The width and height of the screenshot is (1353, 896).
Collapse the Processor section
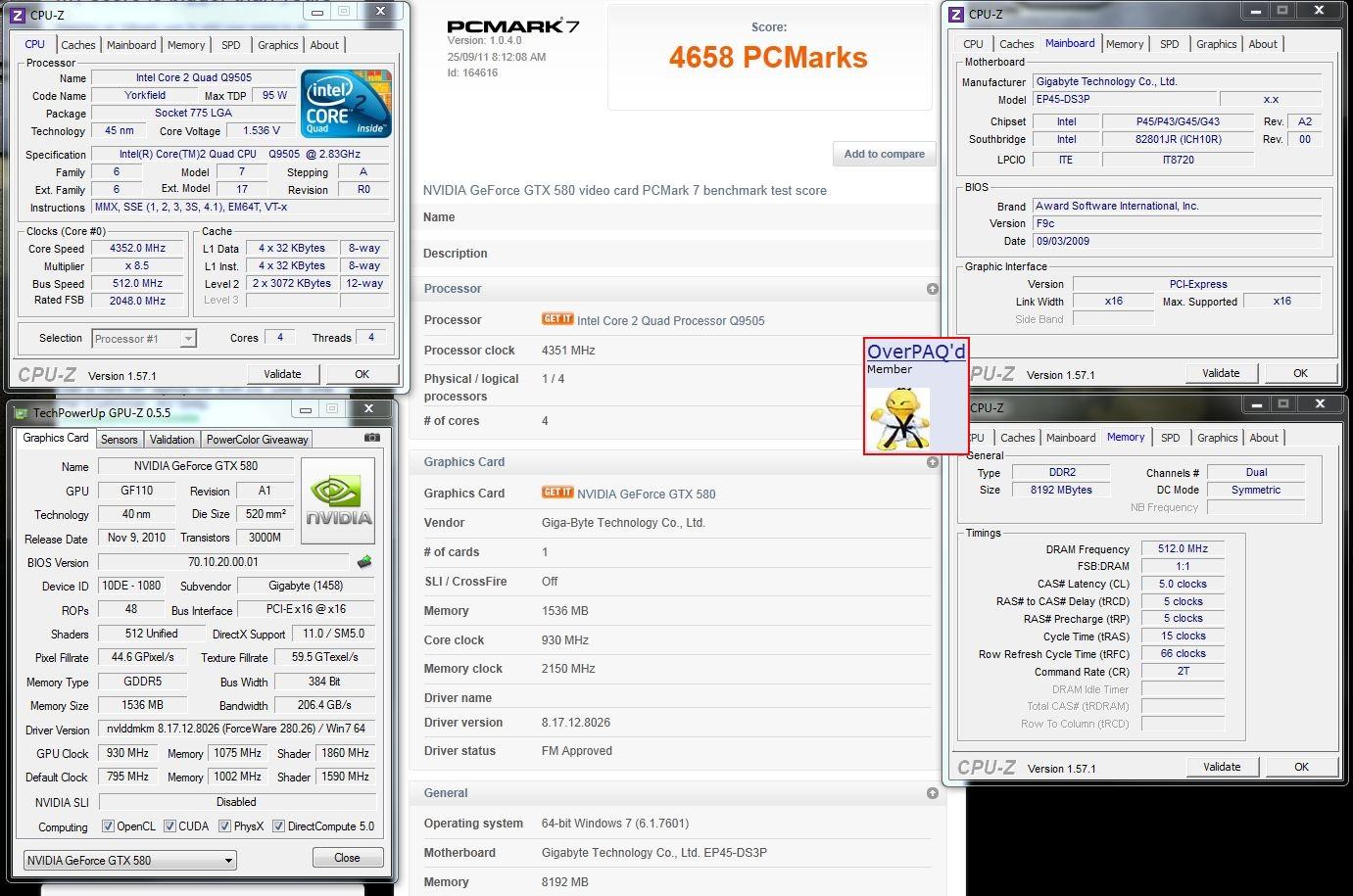pyautogui.click(x=933, y=289)
